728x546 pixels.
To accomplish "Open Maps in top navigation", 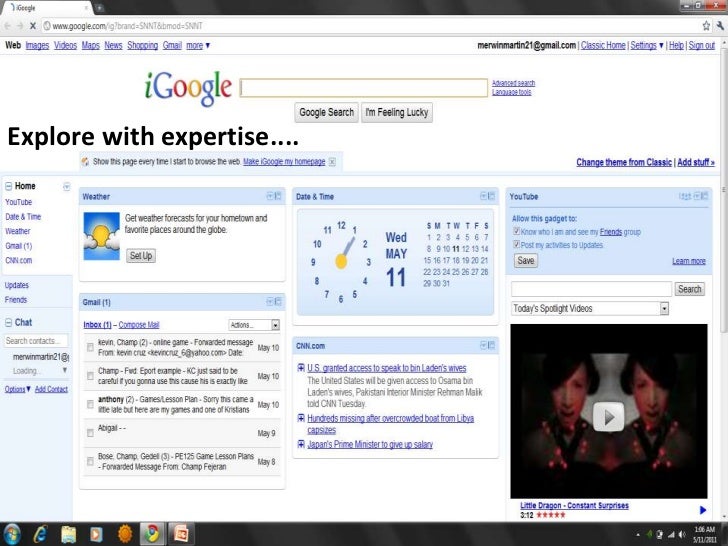I will coord(91,46).
